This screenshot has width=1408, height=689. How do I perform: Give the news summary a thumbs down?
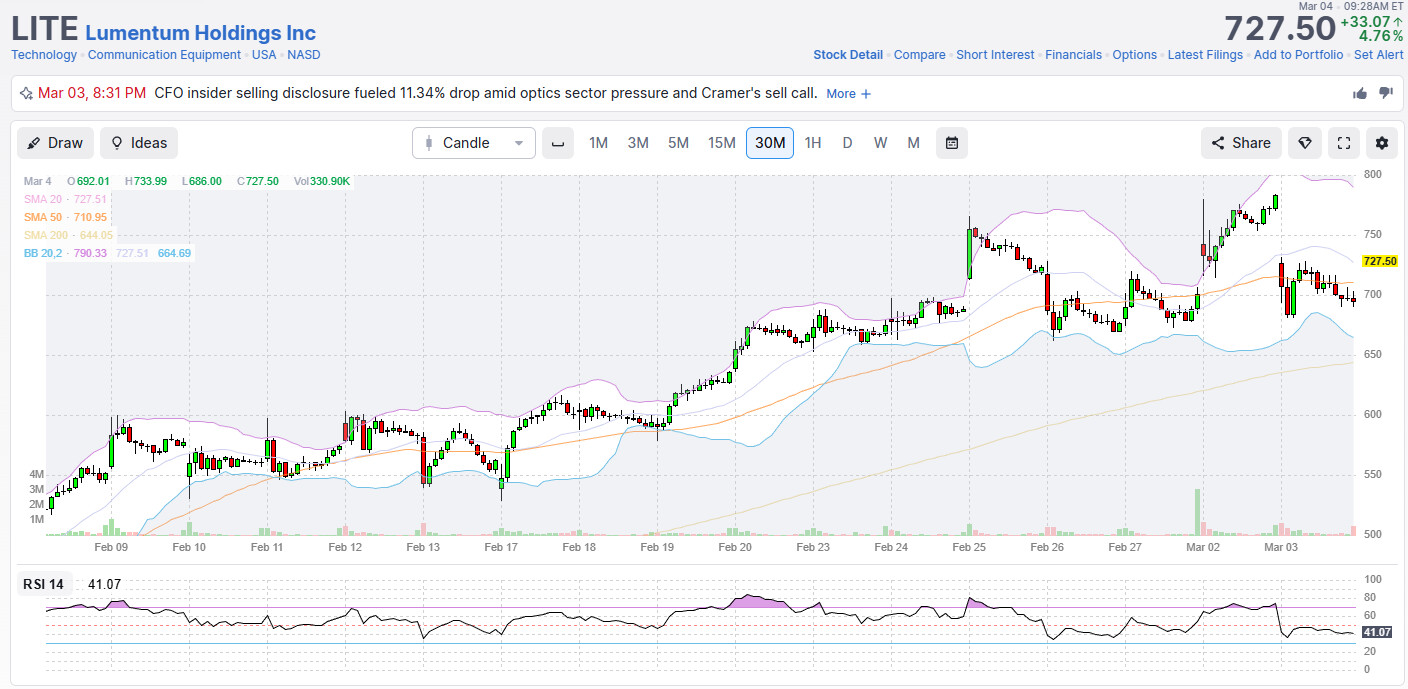pos(1385,93)
